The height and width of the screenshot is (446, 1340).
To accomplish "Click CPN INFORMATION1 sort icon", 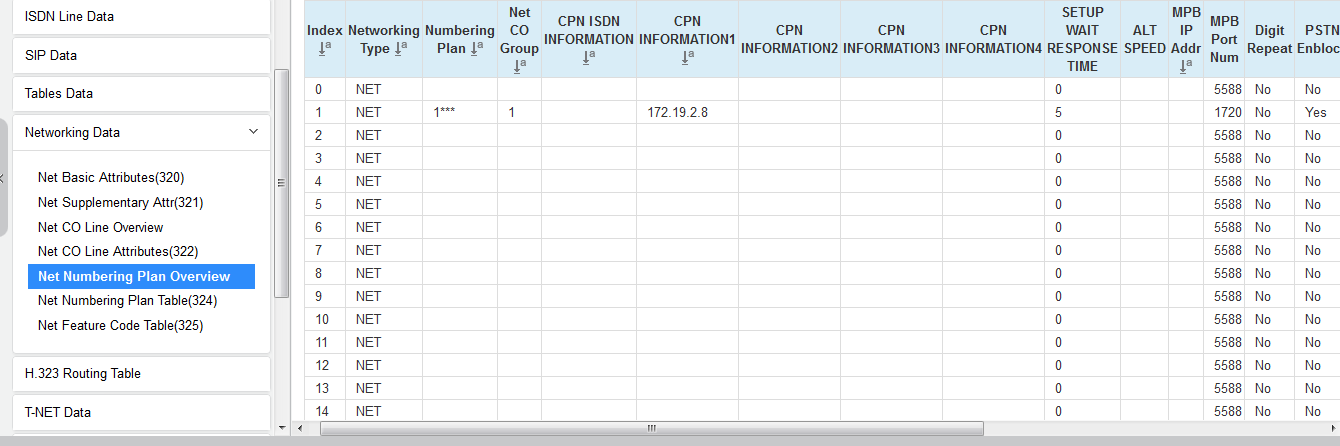I will [x=687, y=57].
